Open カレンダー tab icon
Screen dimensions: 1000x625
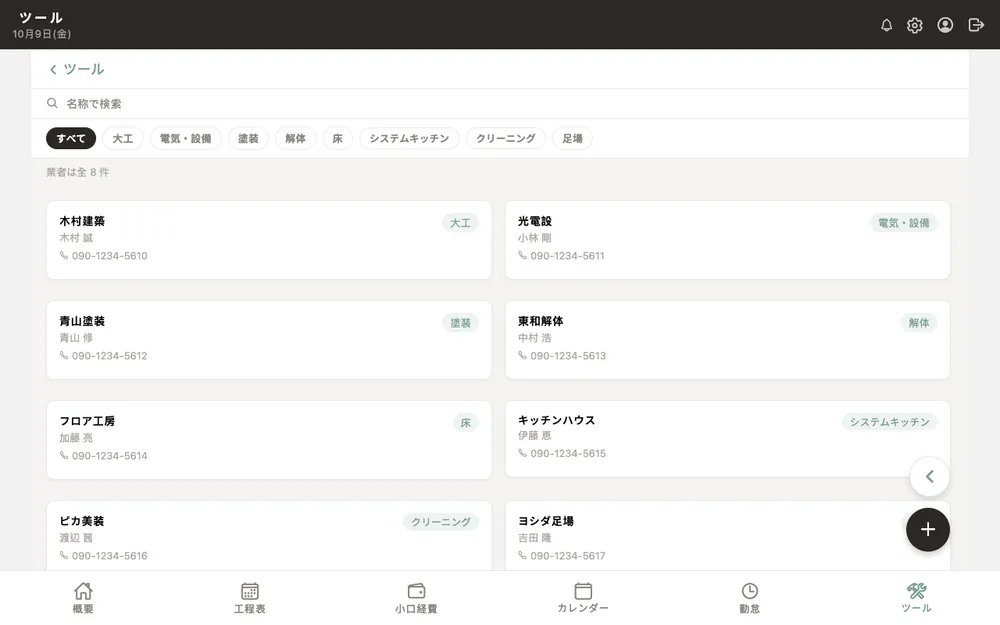583,591
